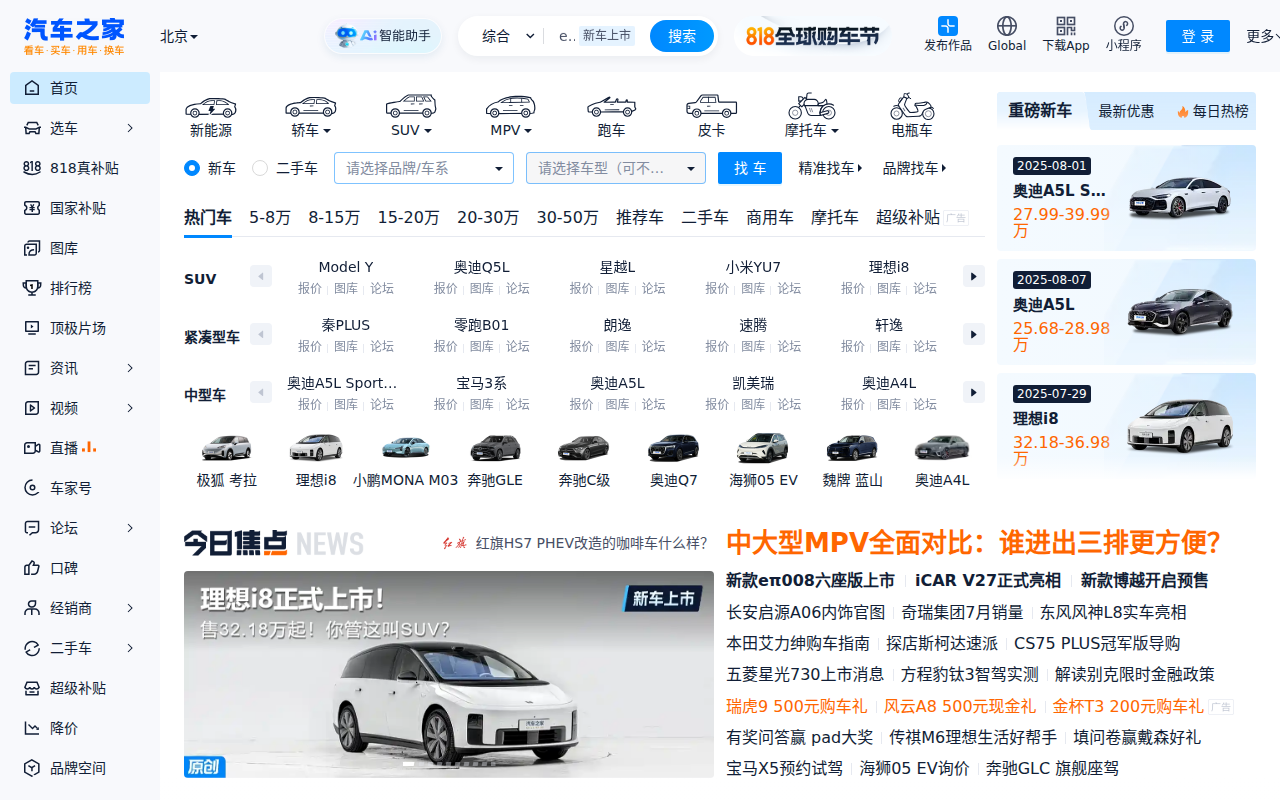Launch the AI智能助手 robot assistant
Image resolution: width=1280 pixels, height=800 pixels.
pos(383,36)
